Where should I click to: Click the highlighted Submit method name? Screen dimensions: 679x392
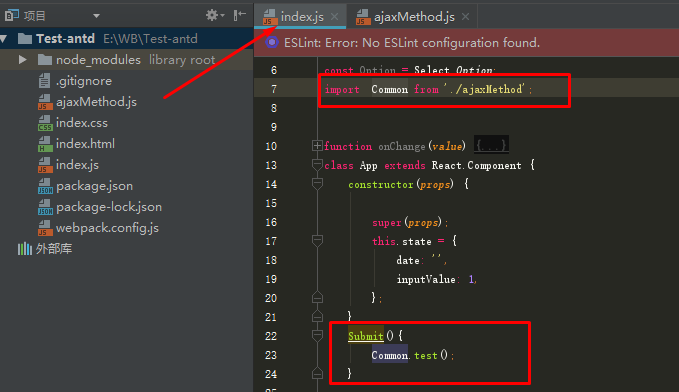pos(366,336)
